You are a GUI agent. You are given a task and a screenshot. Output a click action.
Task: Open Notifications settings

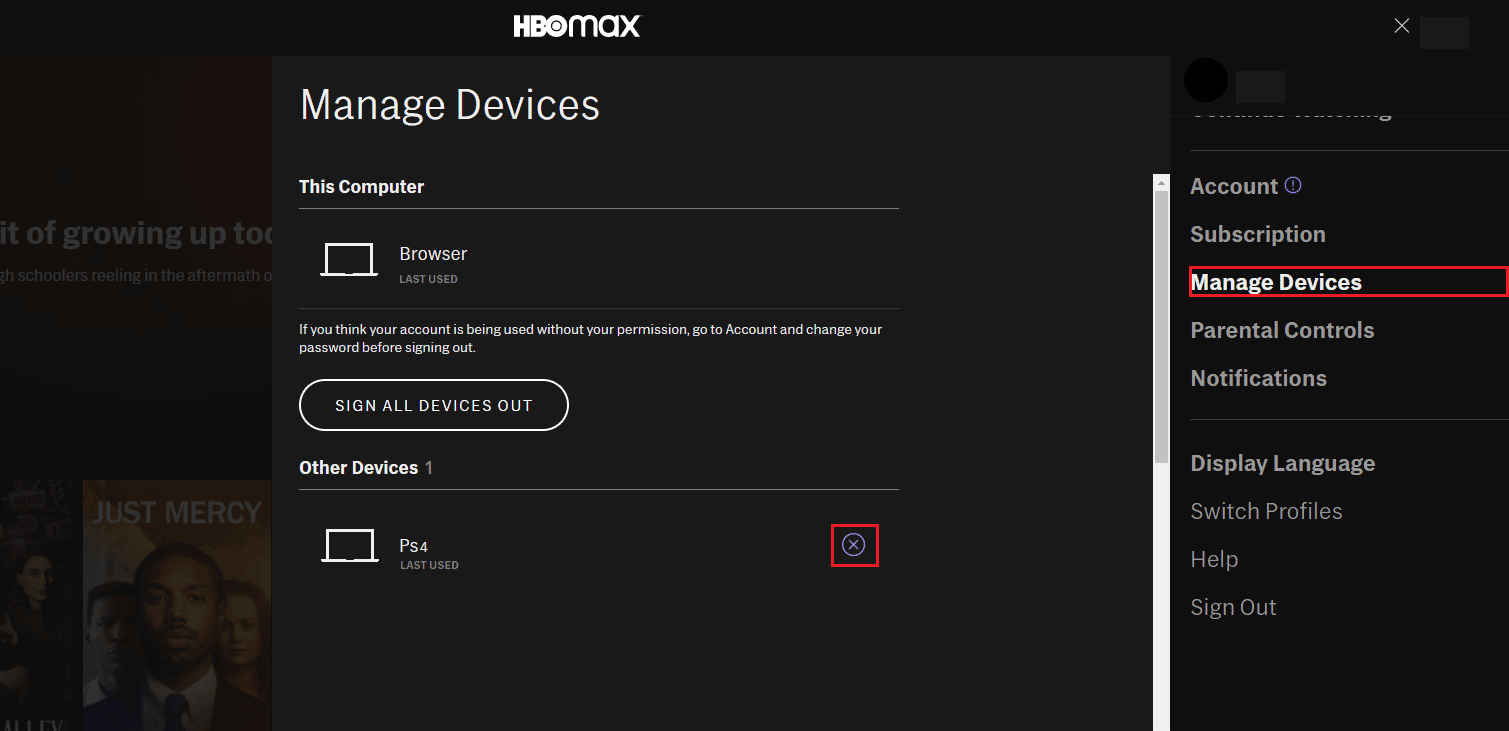(x=1259, y=378)
